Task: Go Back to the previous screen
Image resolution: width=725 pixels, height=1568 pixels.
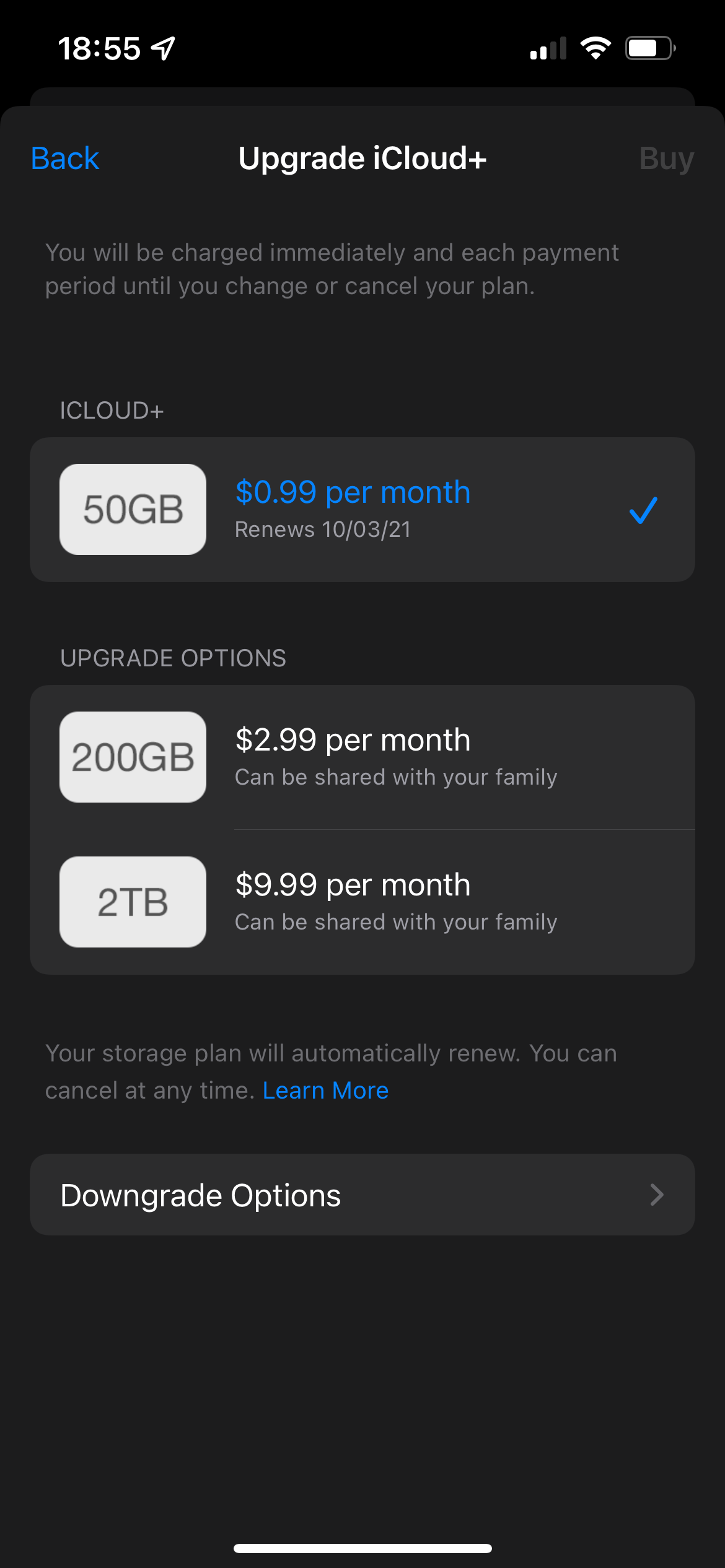Action: coord(64,158)
